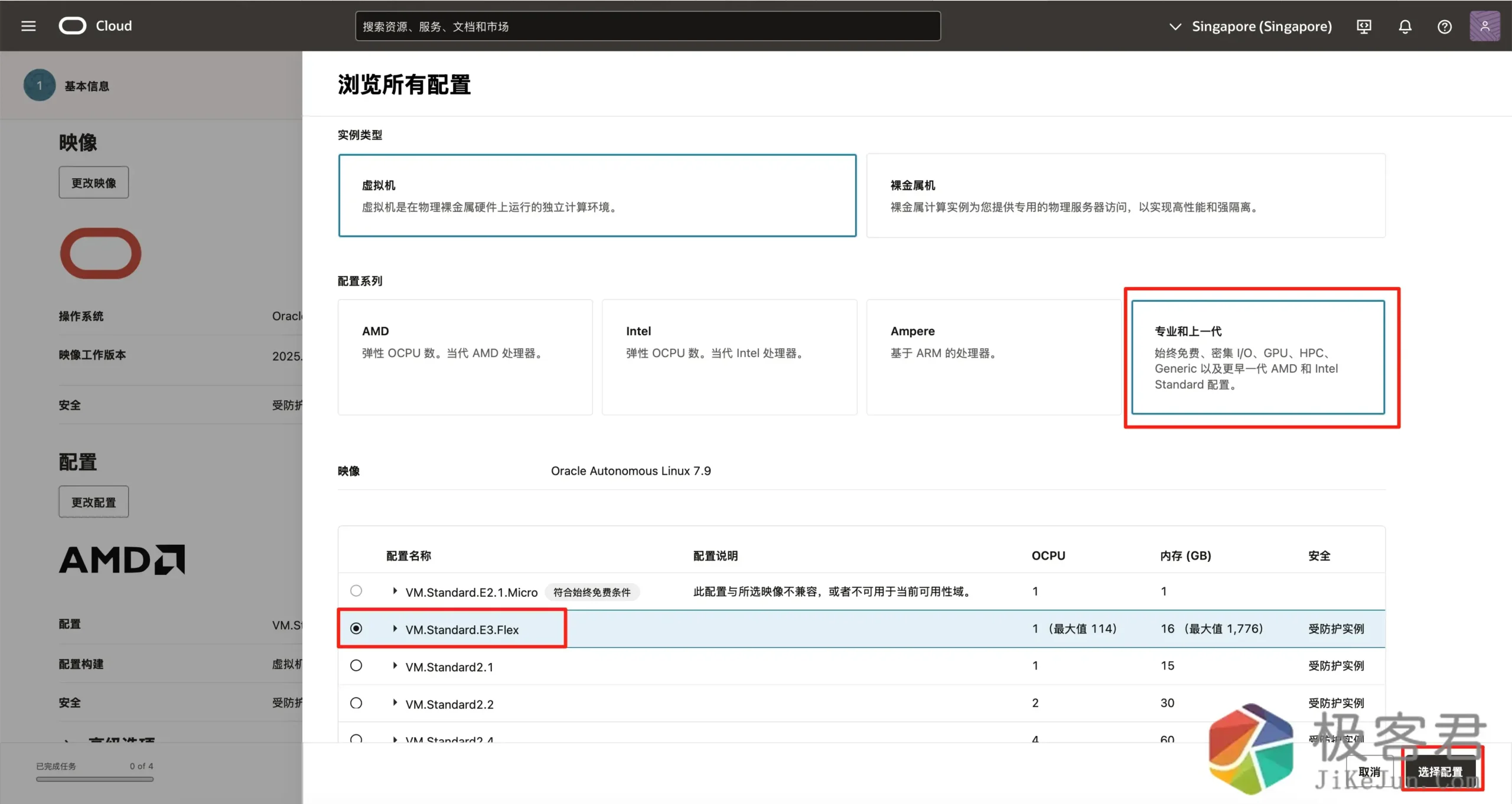The height and width of the screenshot is (804, 1512).
Task: Click the 配置名称 column header
Action: (408, 555)
